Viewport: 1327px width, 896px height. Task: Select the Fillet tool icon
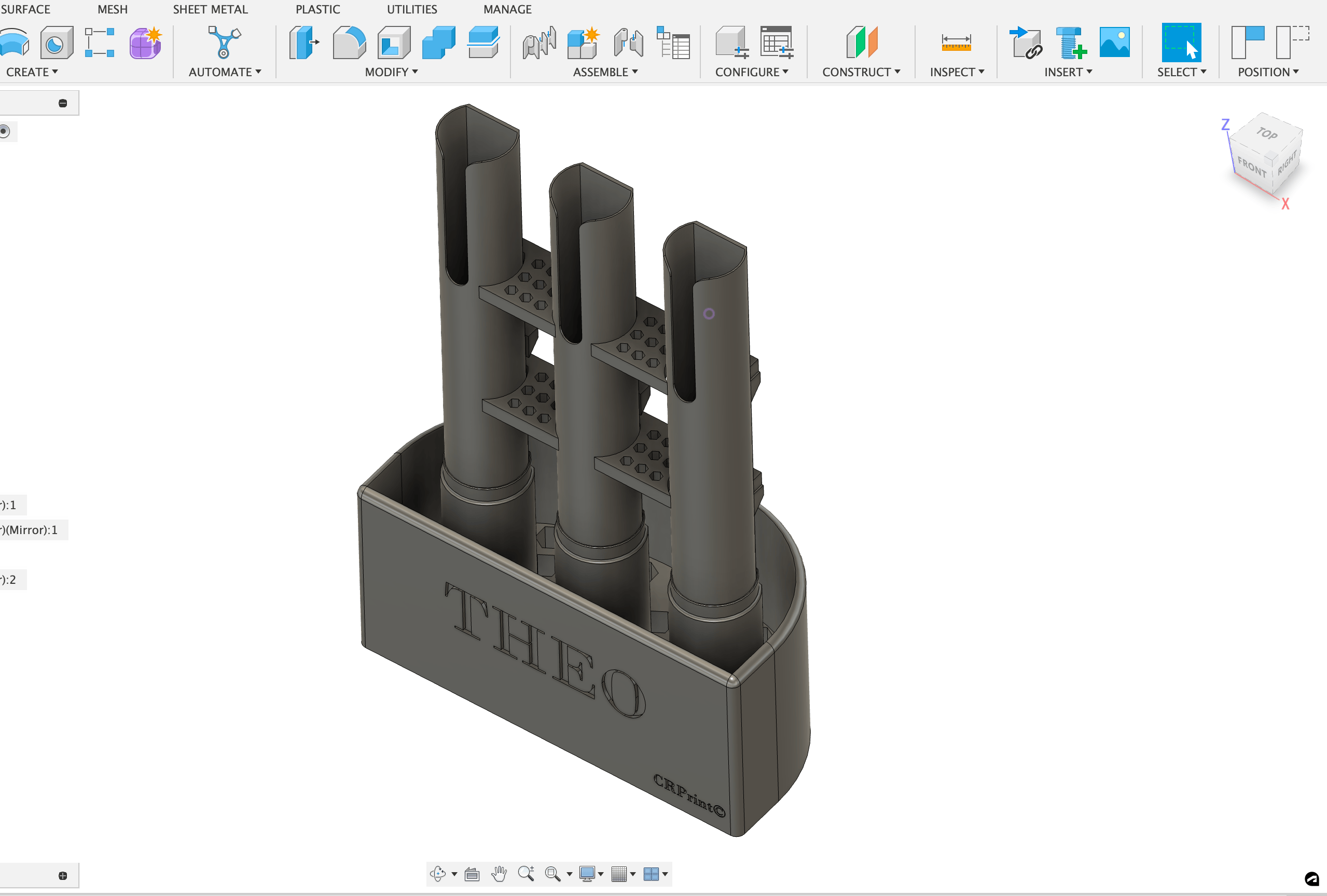[349, 43]
